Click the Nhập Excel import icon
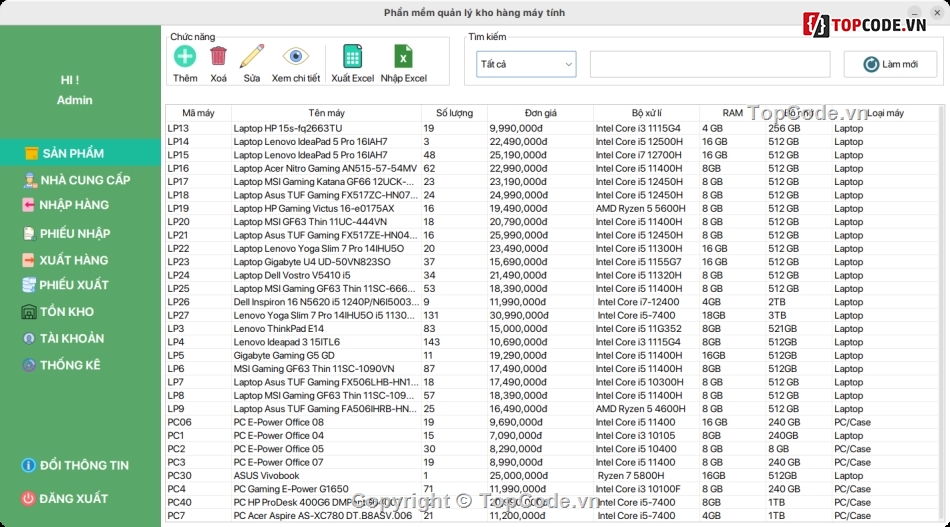The width and height of the screenshot is (950, 527). pos(404,56)
